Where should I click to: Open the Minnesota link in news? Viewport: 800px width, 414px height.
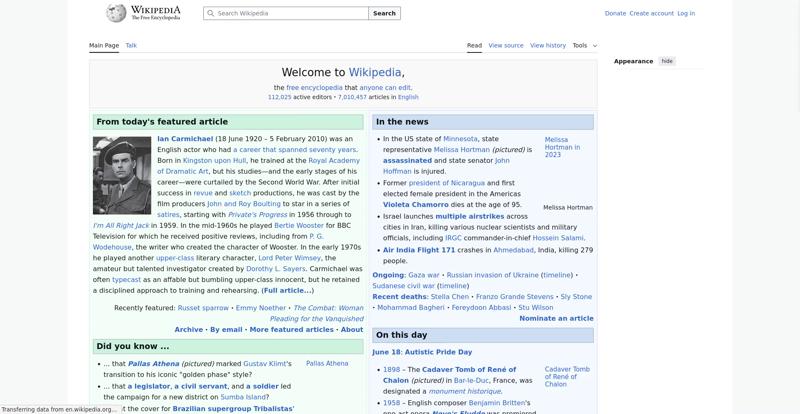click(460, 139)
